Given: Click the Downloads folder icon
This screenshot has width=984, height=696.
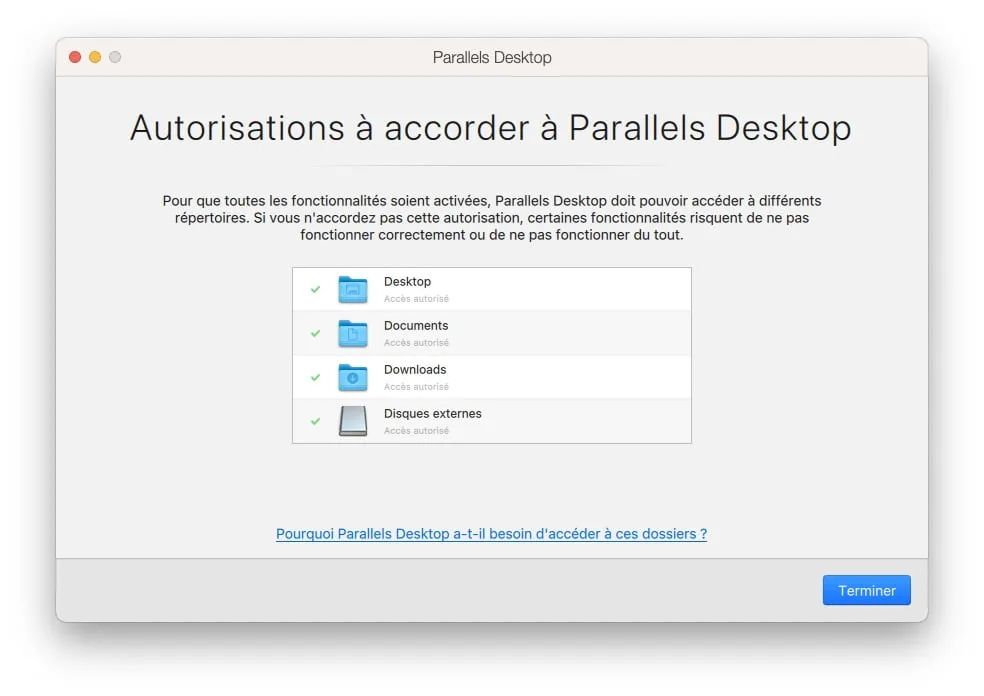Looking at the screenshot, I should 353,377.
